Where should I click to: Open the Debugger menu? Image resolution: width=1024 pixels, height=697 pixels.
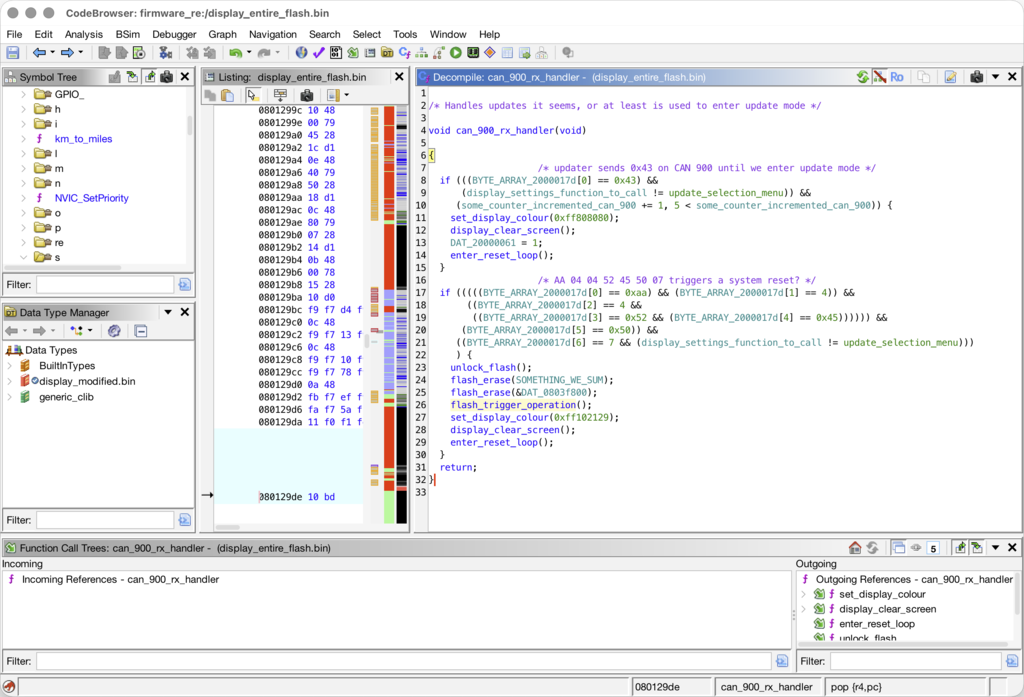(174, 35)
